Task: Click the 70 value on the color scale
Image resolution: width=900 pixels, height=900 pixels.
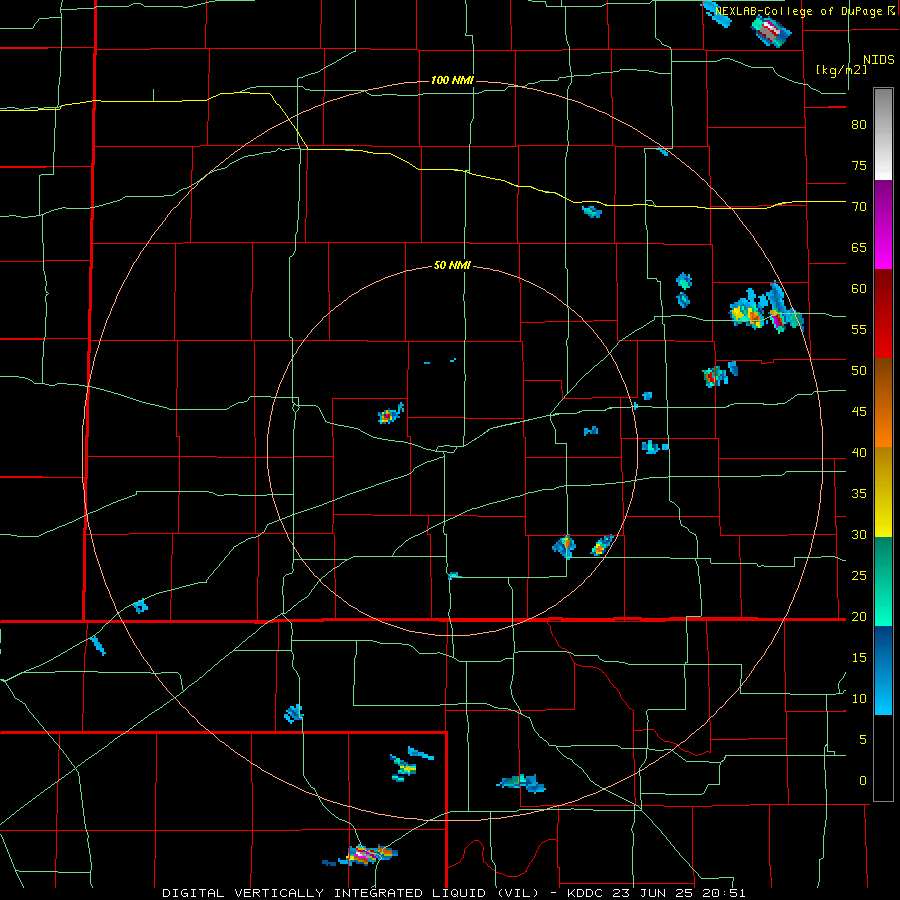Action: pos(859,207)
